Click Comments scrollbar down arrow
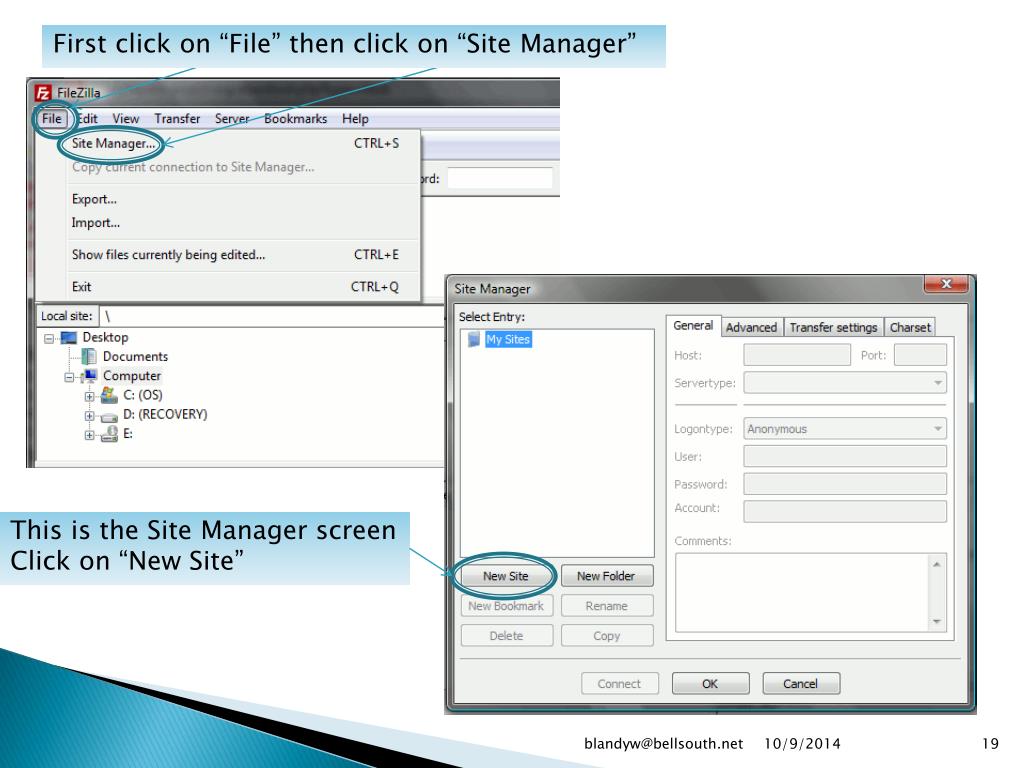 (x=937, y=622)
